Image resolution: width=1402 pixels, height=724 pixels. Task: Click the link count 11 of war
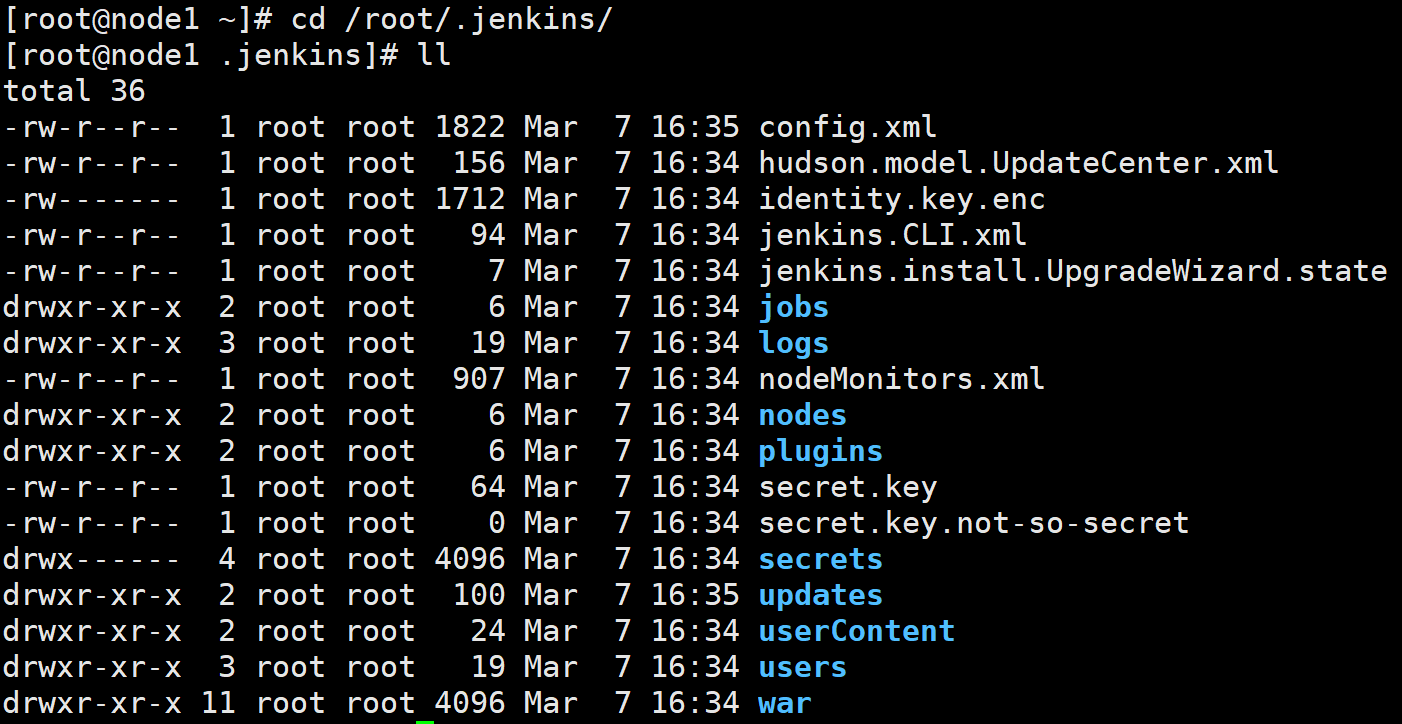click(x=218, y=703)
